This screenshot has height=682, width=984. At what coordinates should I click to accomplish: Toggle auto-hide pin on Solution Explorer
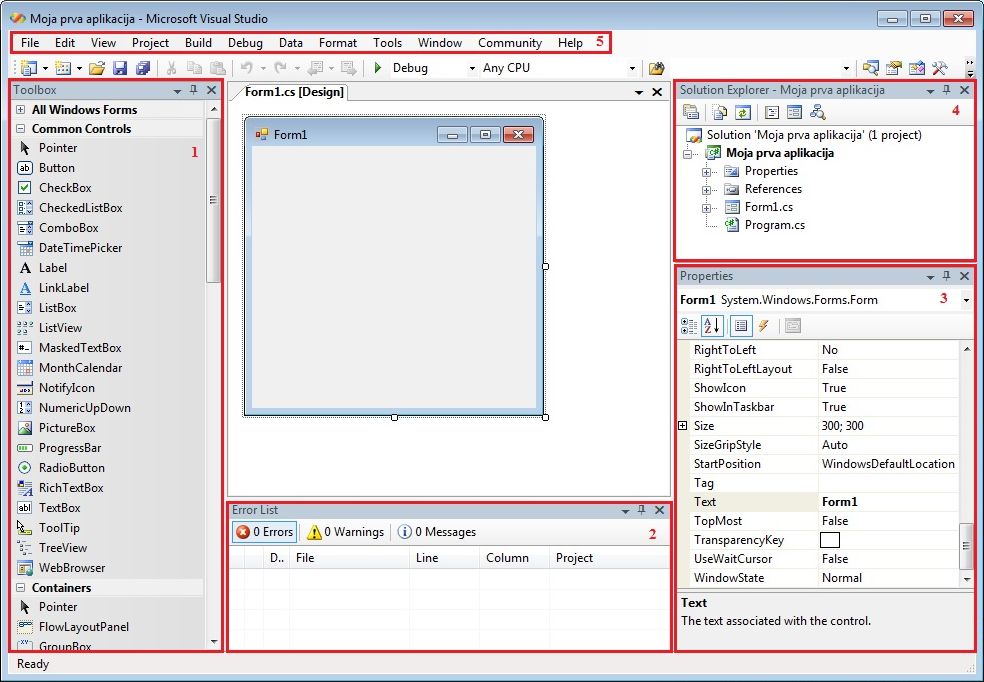coord(946,90)
